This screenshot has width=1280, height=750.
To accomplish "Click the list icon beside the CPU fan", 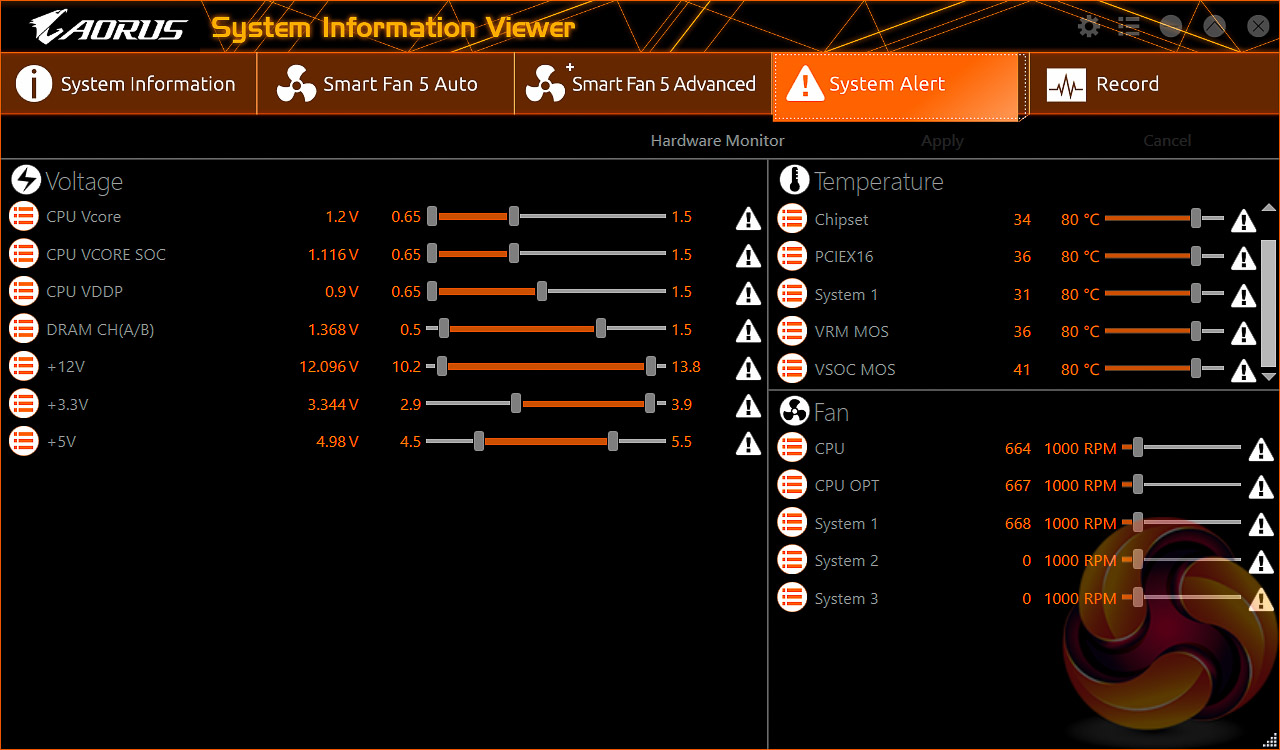I will [792, 449].
